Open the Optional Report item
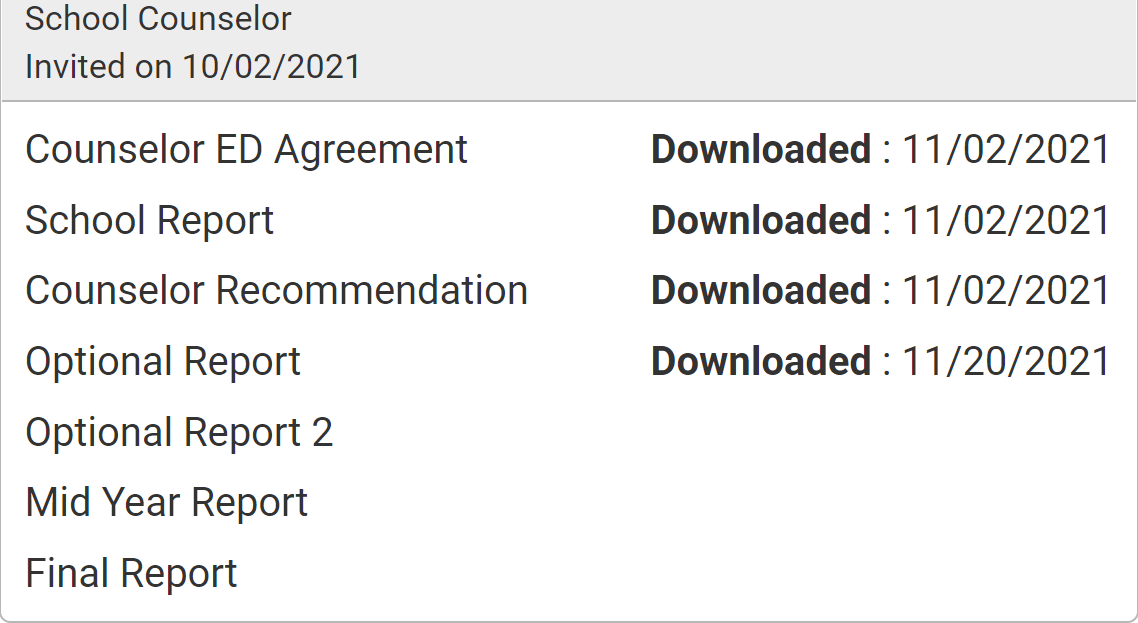 (163, 362)
